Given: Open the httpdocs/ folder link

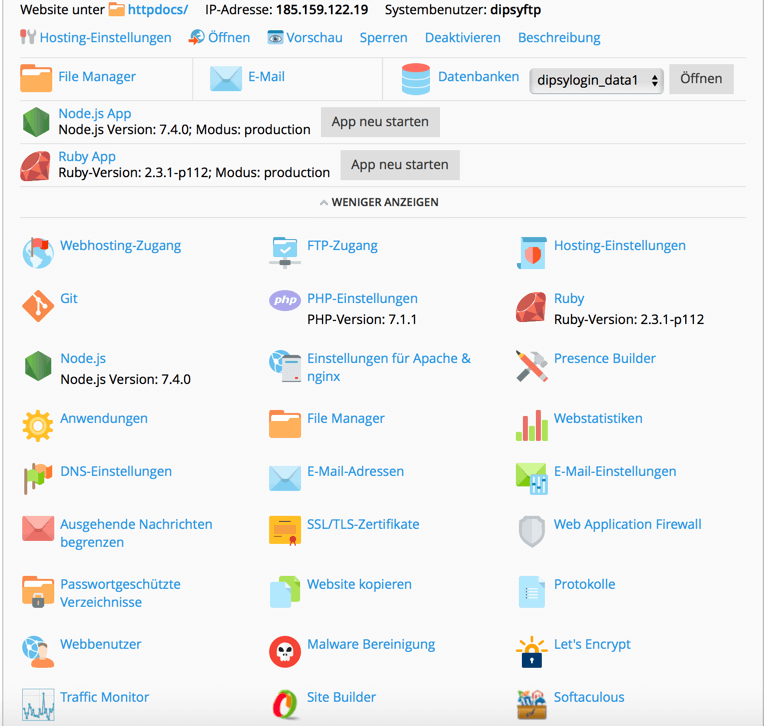Looking at the screenshot, I should coord(157,10).
